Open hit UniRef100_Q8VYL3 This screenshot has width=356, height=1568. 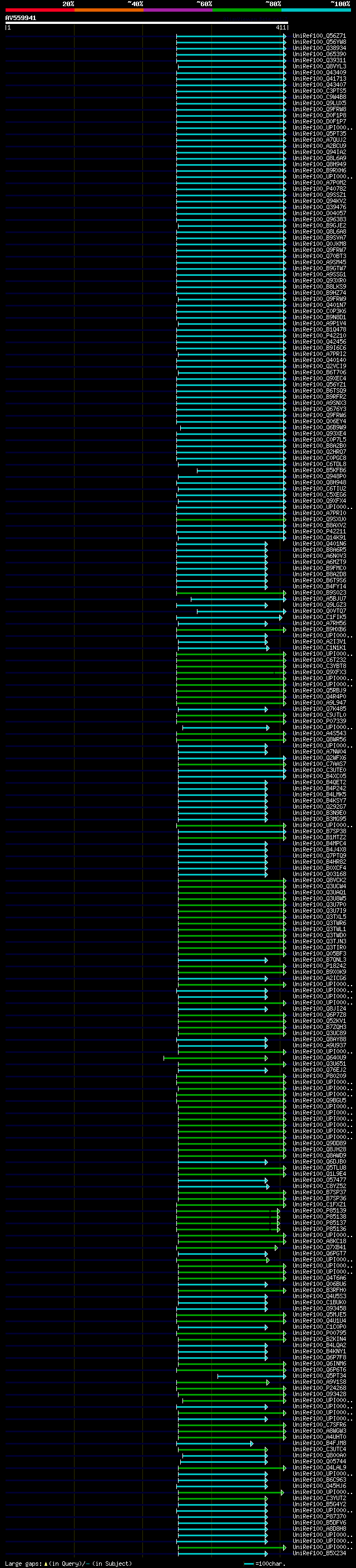(319, 66)
